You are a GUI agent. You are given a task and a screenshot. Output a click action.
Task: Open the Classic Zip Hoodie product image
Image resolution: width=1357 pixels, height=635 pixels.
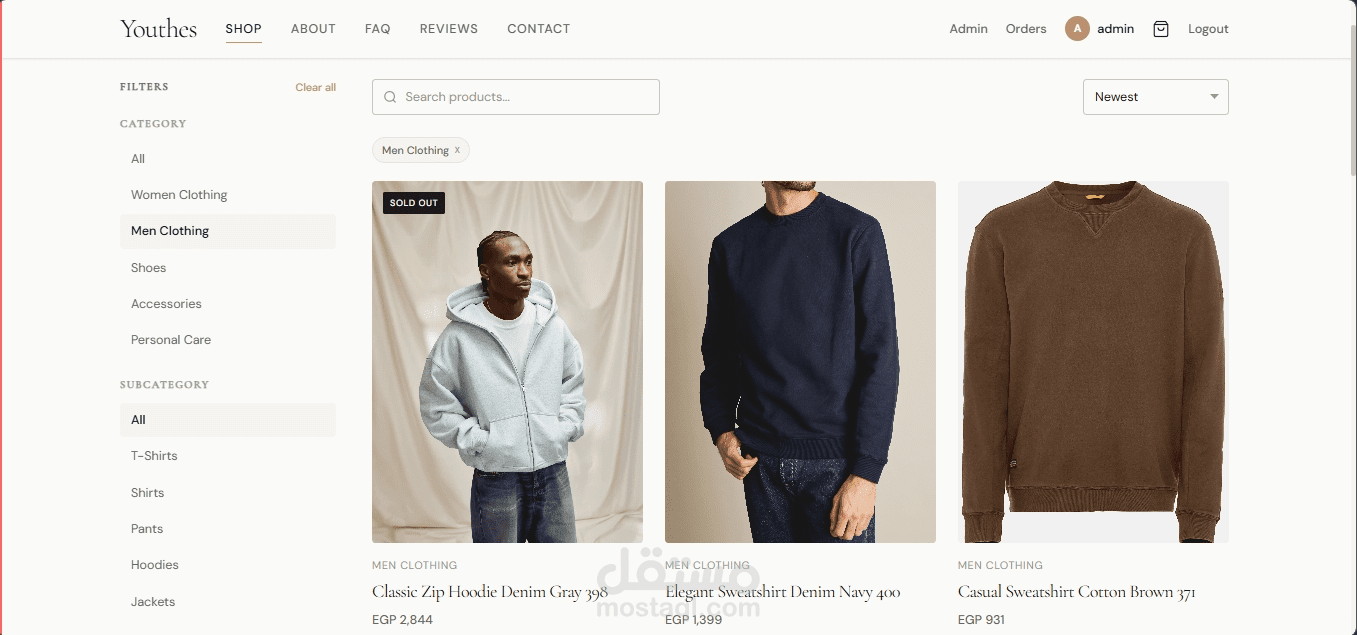507,362
